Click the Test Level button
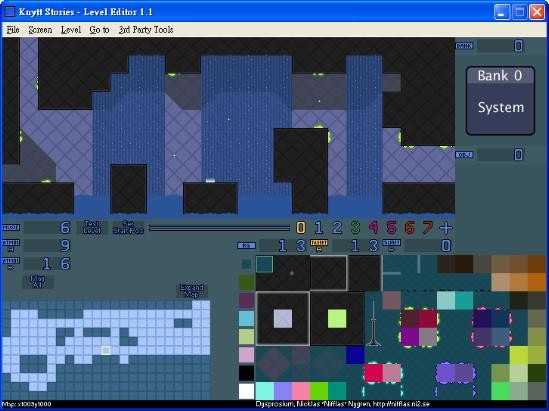 pyautogui.click(x=92, y=227)
